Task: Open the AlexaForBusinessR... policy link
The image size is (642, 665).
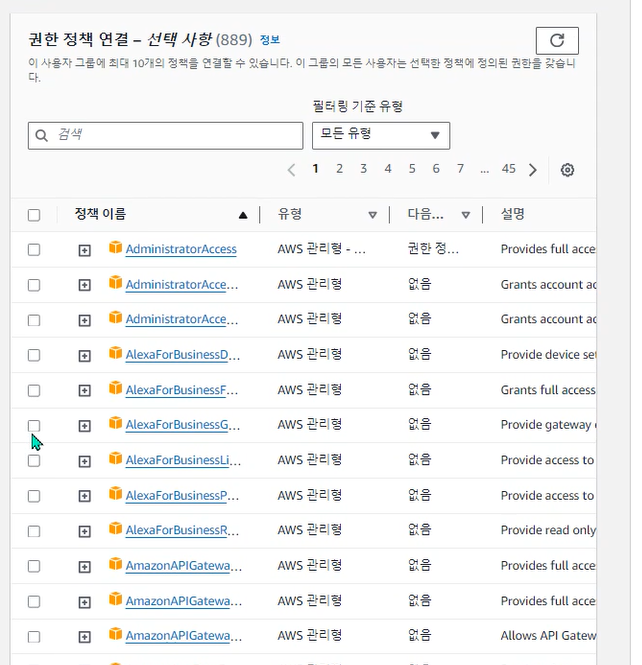Action: [x=182, y=531]
